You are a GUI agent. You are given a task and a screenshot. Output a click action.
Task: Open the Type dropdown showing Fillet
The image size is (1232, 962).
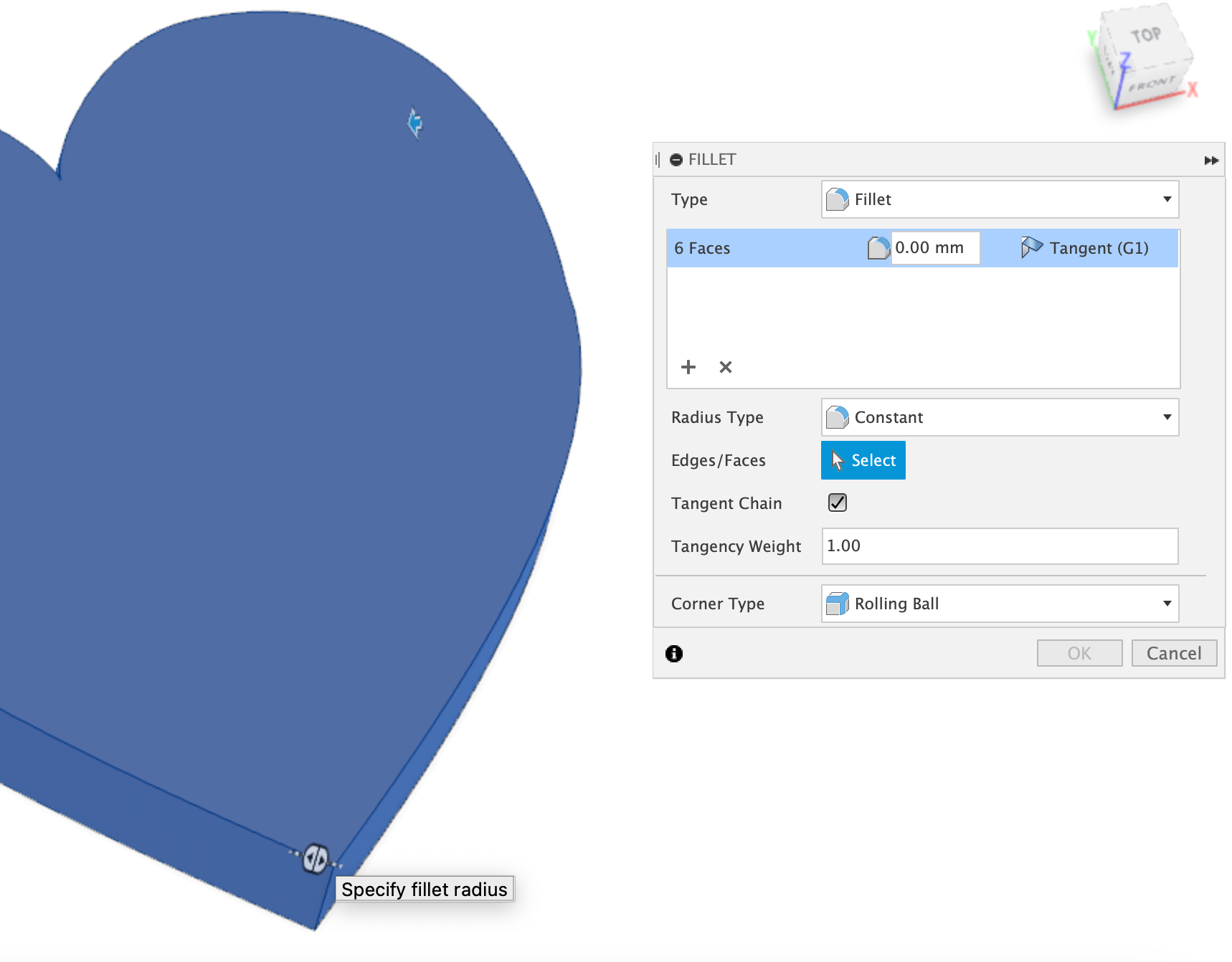1000,199
